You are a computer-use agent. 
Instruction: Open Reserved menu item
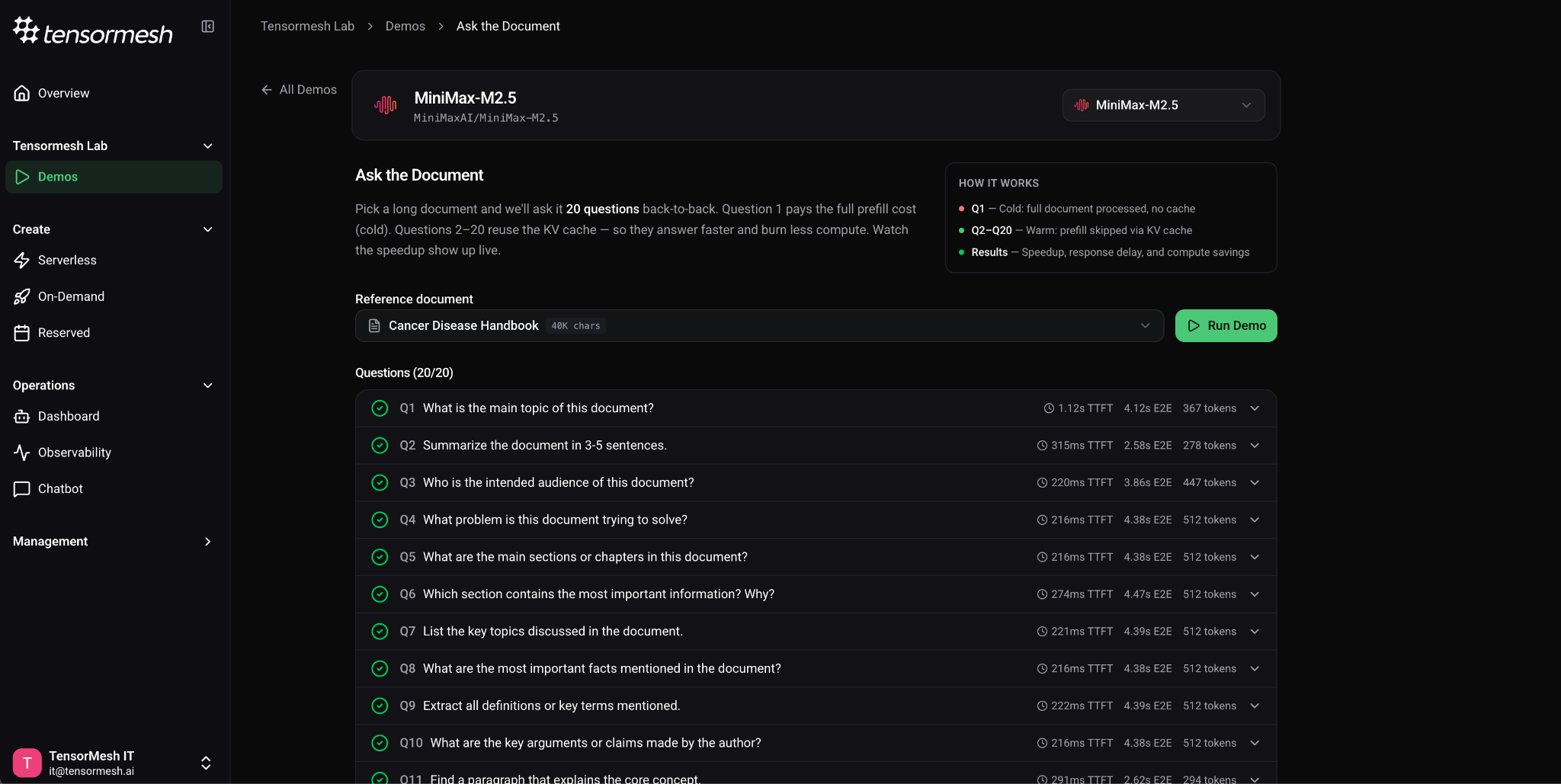[64, 333]
